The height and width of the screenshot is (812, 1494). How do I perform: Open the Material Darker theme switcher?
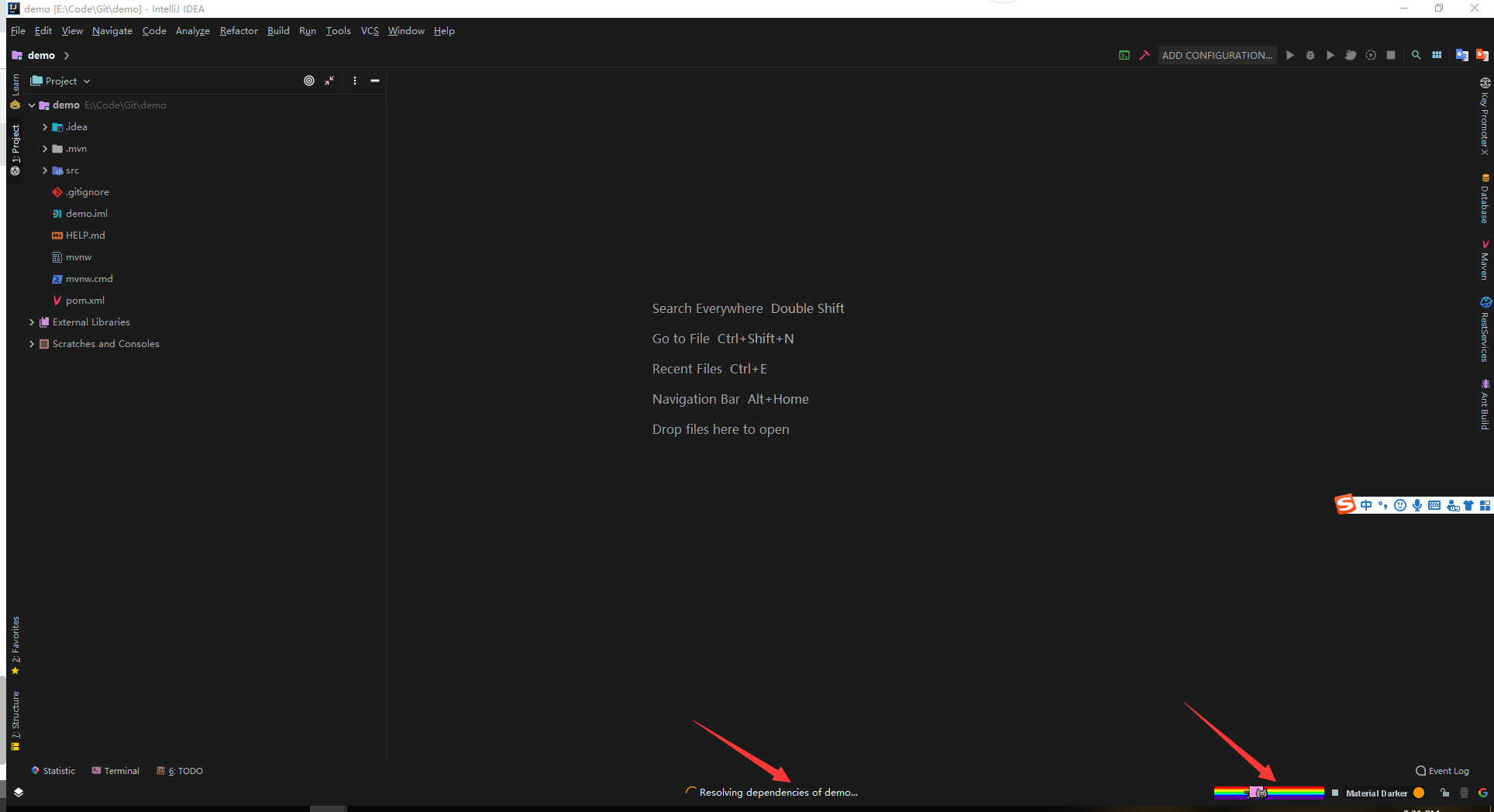pos(1376,793)
